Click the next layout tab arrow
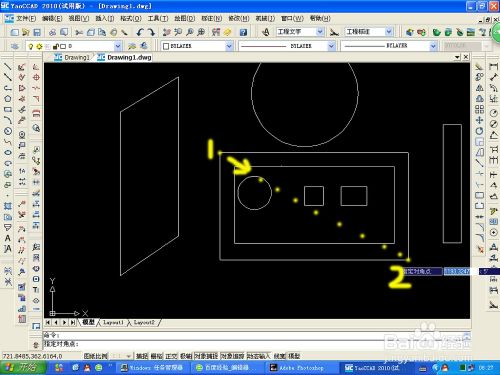The image size is (500, 375). pyautogui.click(x=64, y=322)
